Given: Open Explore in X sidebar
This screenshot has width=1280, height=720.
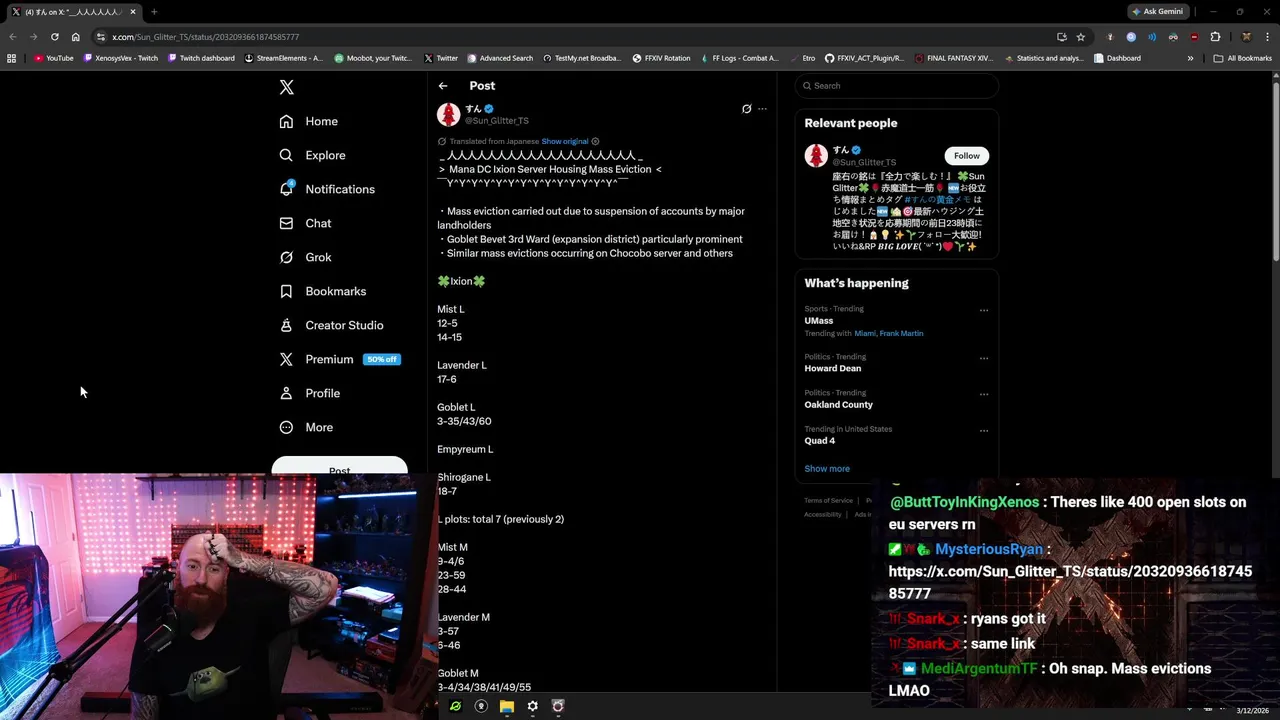Looking at the screenshot, I should [x=312, y=155].
